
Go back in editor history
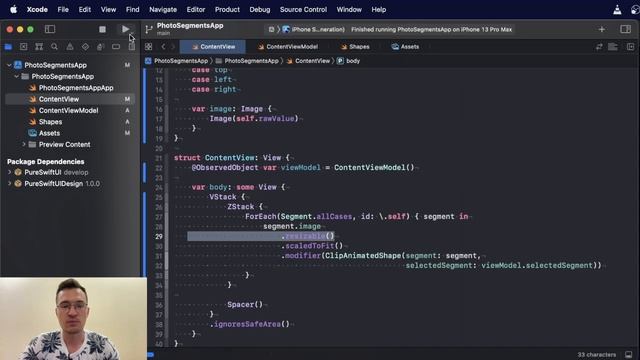(x=163, y=47)
